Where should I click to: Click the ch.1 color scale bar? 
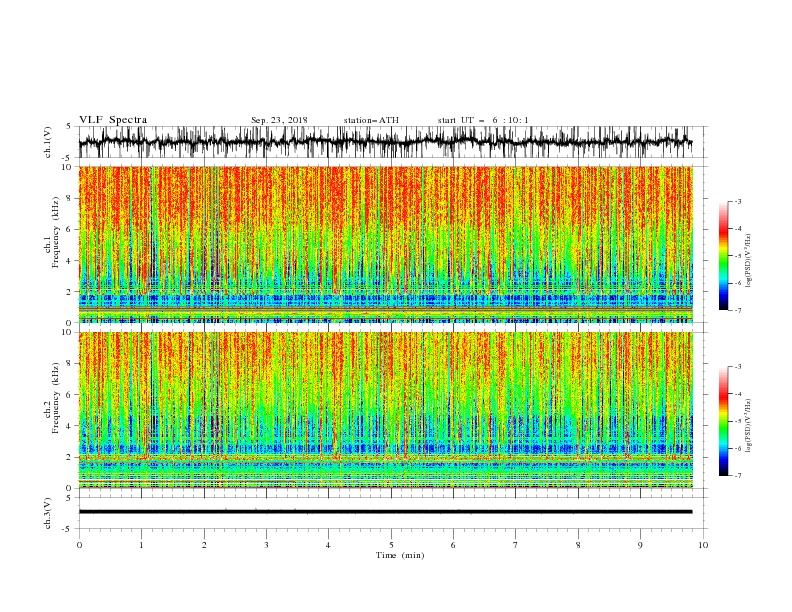click(723, 256)
